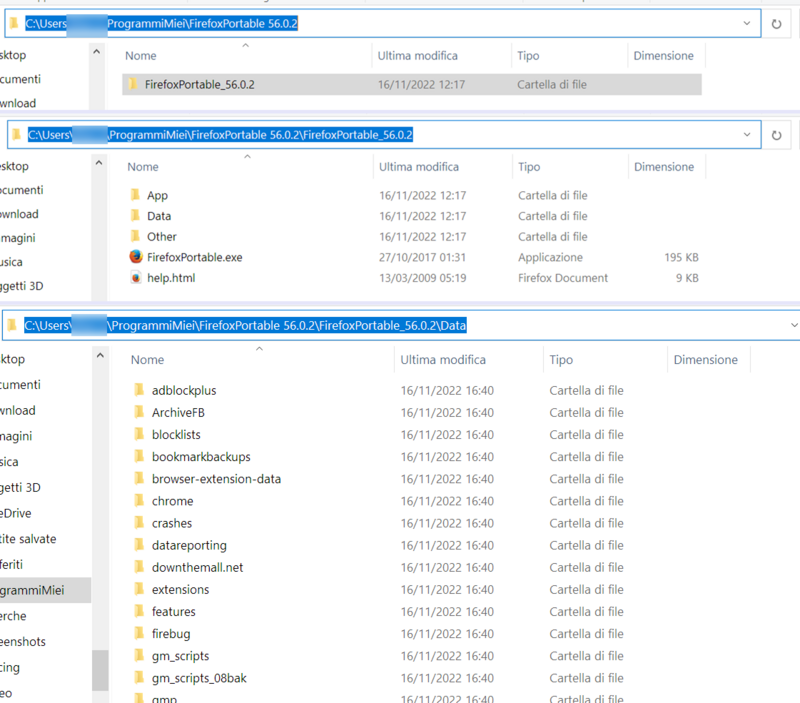Select Musica in middle window sidebar
The width and height of the screenshot is (800, 703).
(x=11, y=262)
